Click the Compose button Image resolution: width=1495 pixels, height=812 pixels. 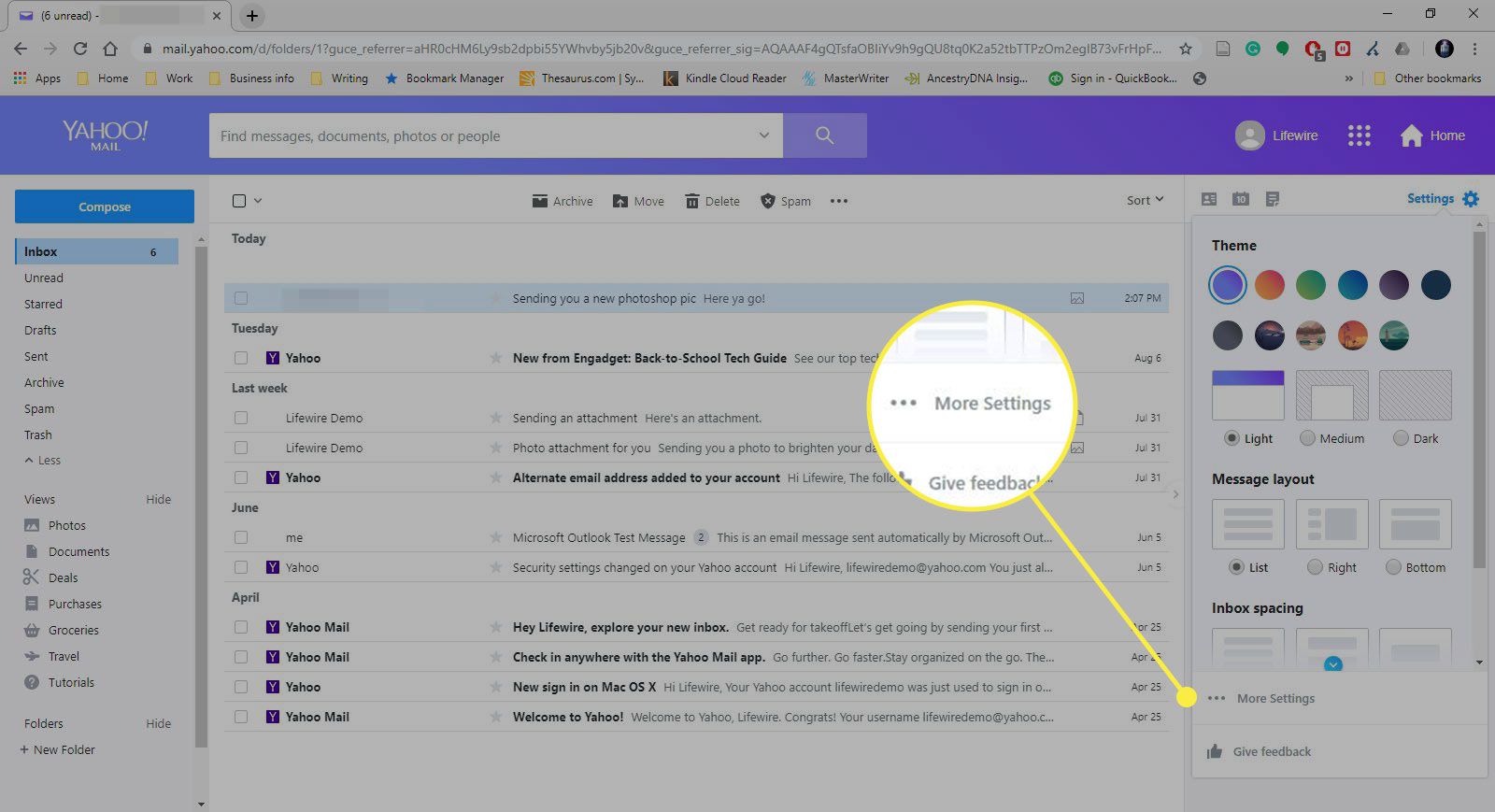(x=105, y=207)
